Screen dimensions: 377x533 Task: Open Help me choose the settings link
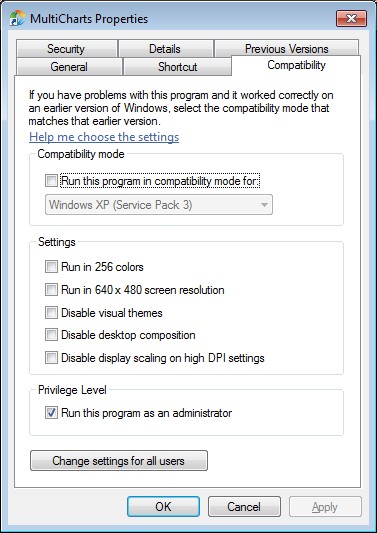(104, 137)
